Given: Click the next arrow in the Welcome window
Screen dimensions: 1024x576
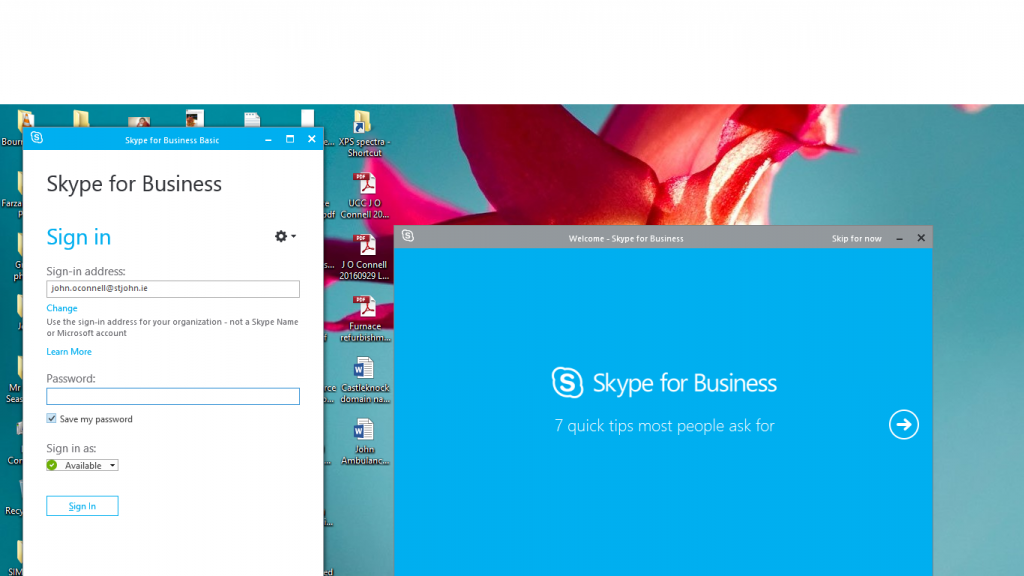Looking at the screenshot, I should (904, 425).
